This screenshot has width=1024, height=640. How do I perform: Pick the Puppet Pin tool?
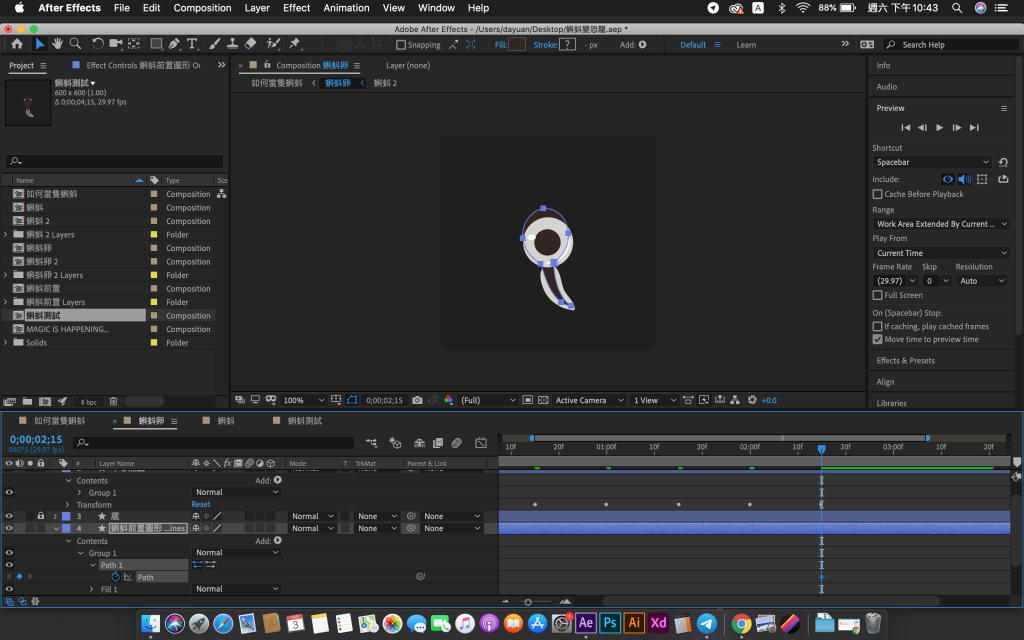pyautogui.click(x=295, y=44)
